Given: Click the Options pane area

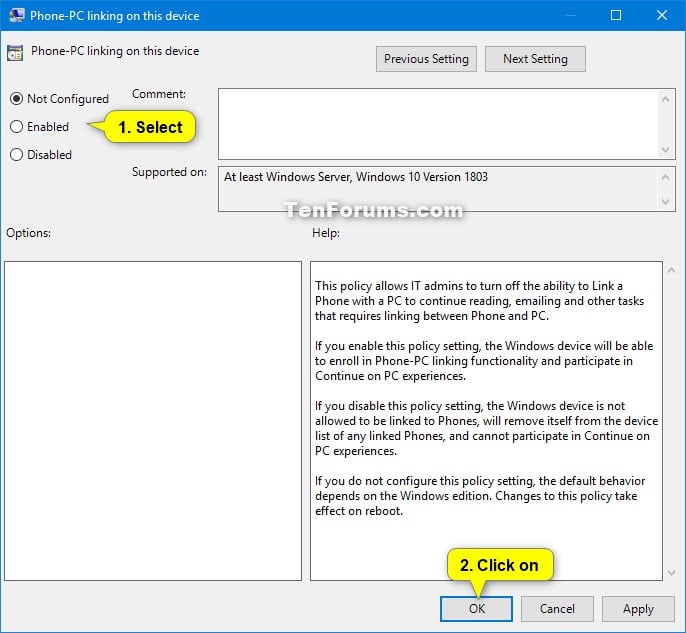Looking at the screenshot, I should pyautogui.click(x=153, y=421).
